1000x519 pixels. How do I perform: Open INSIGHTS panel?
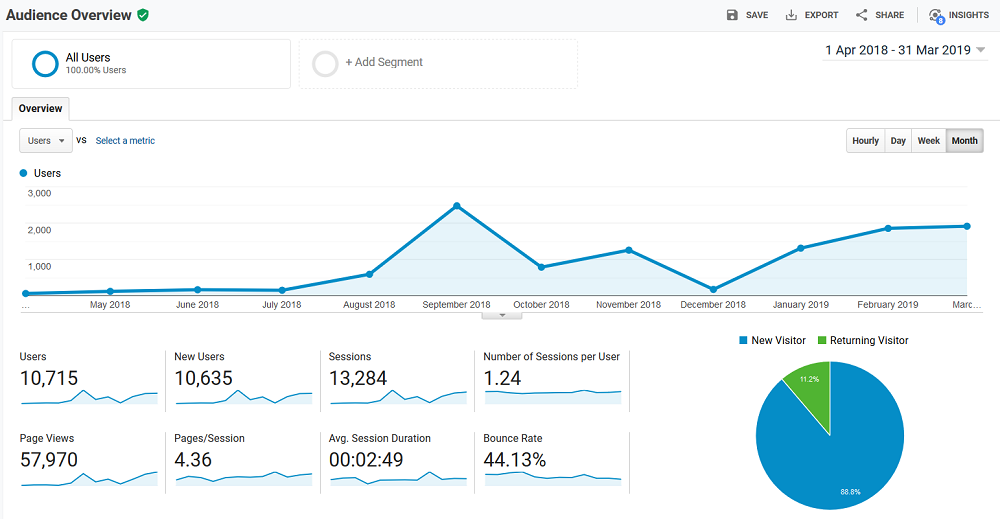[969, 15]
